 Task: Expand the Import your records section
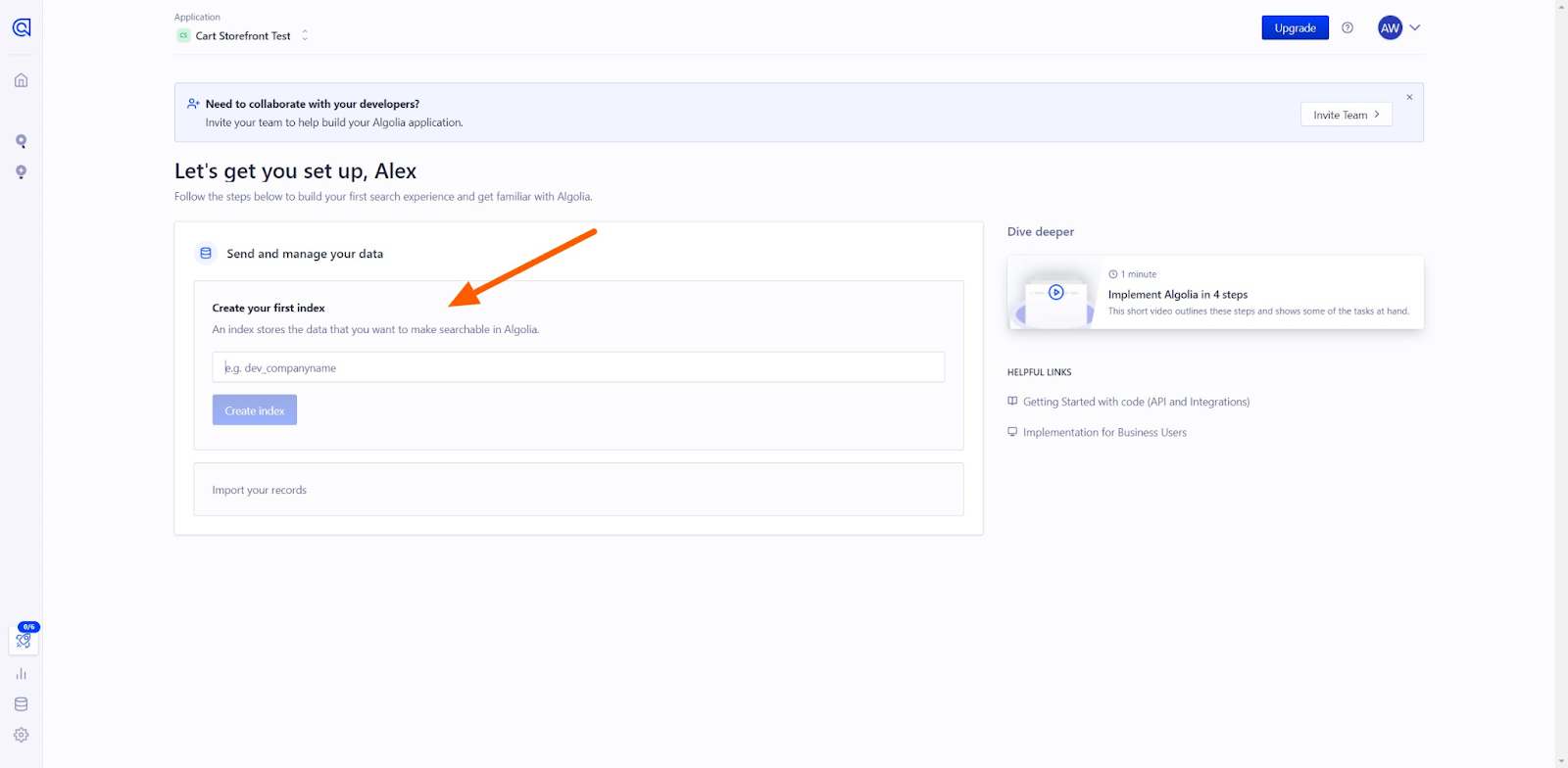coord(578,489)
